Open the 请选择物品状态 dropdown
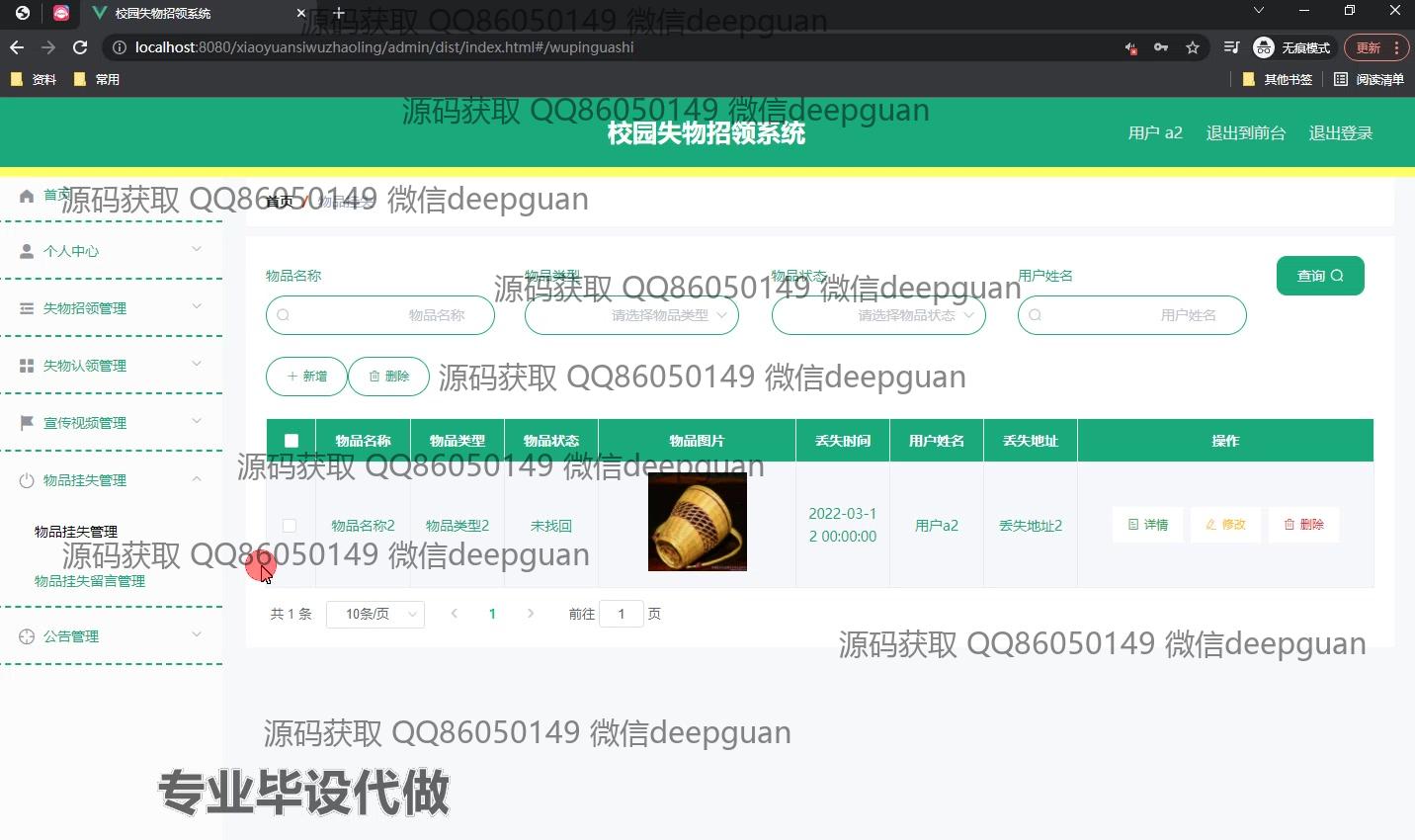Image resolution: width=1415 pixels, height=840 pixels. click(x=878, y=314)
